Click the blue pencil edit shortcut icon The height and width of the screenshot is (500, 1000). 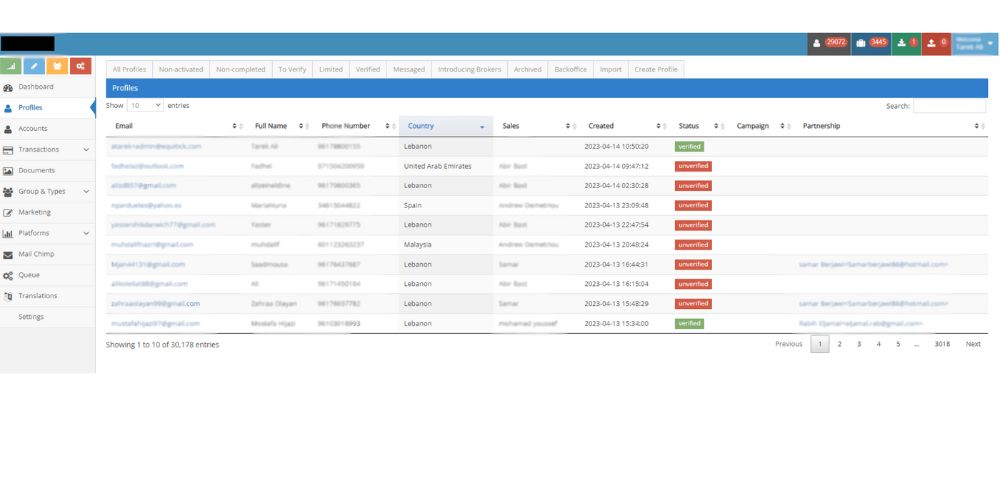click(35, 66)
